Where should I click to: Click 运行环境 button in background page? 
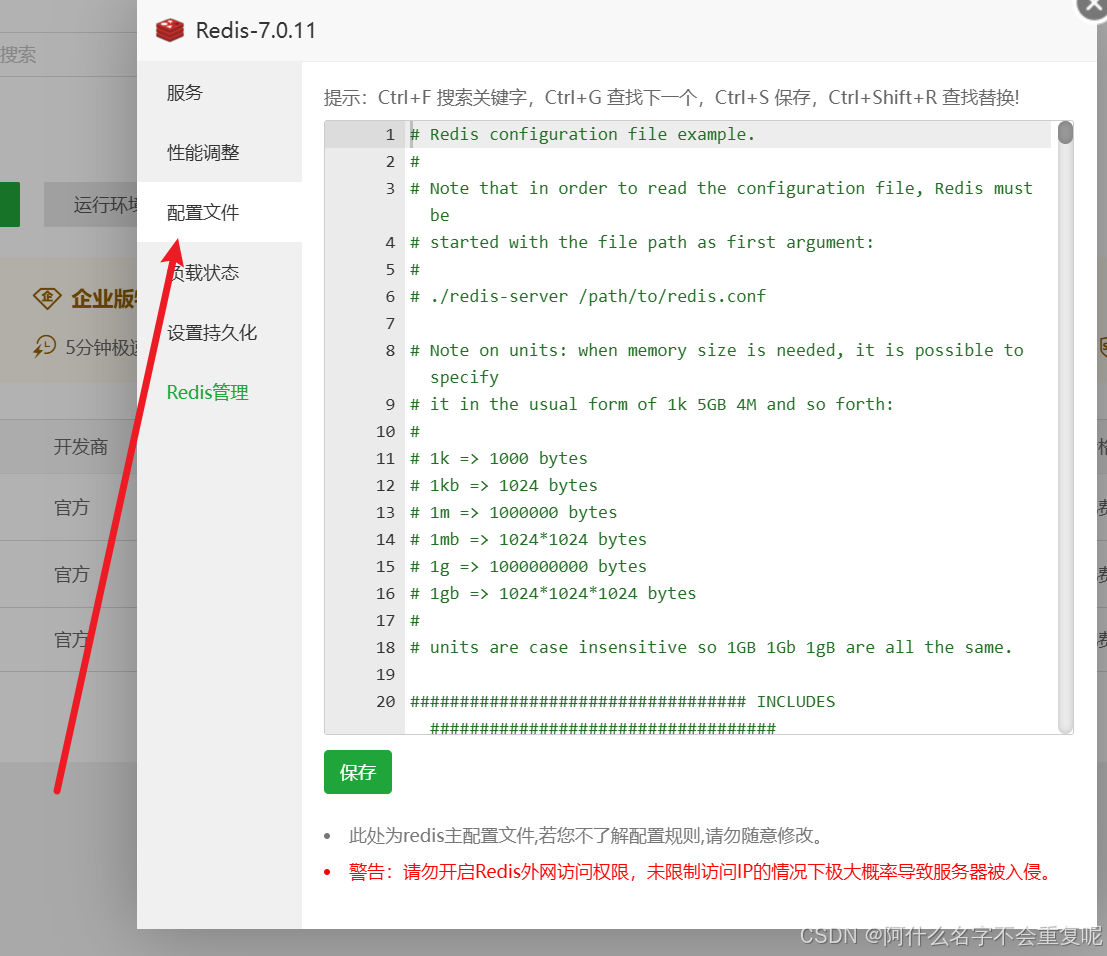pyautogui.click(x=90, y=205)
